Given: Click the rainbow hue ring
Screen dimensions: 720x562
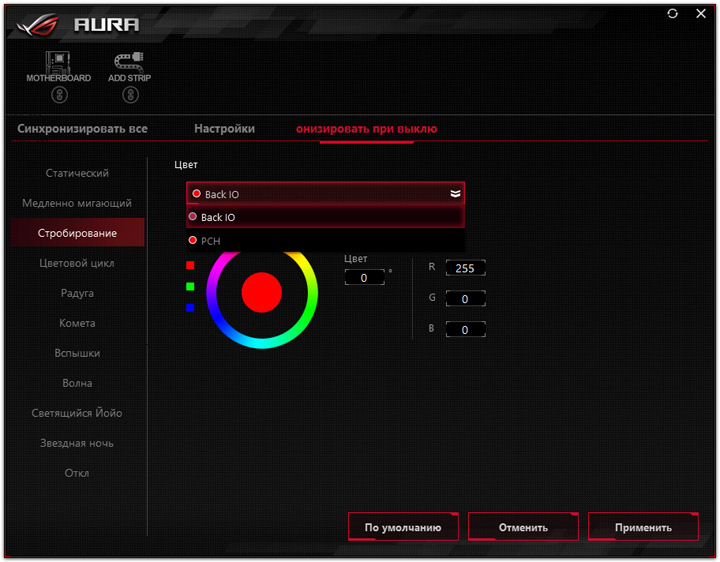Looking at the screenshot, I should pos(262,343).
